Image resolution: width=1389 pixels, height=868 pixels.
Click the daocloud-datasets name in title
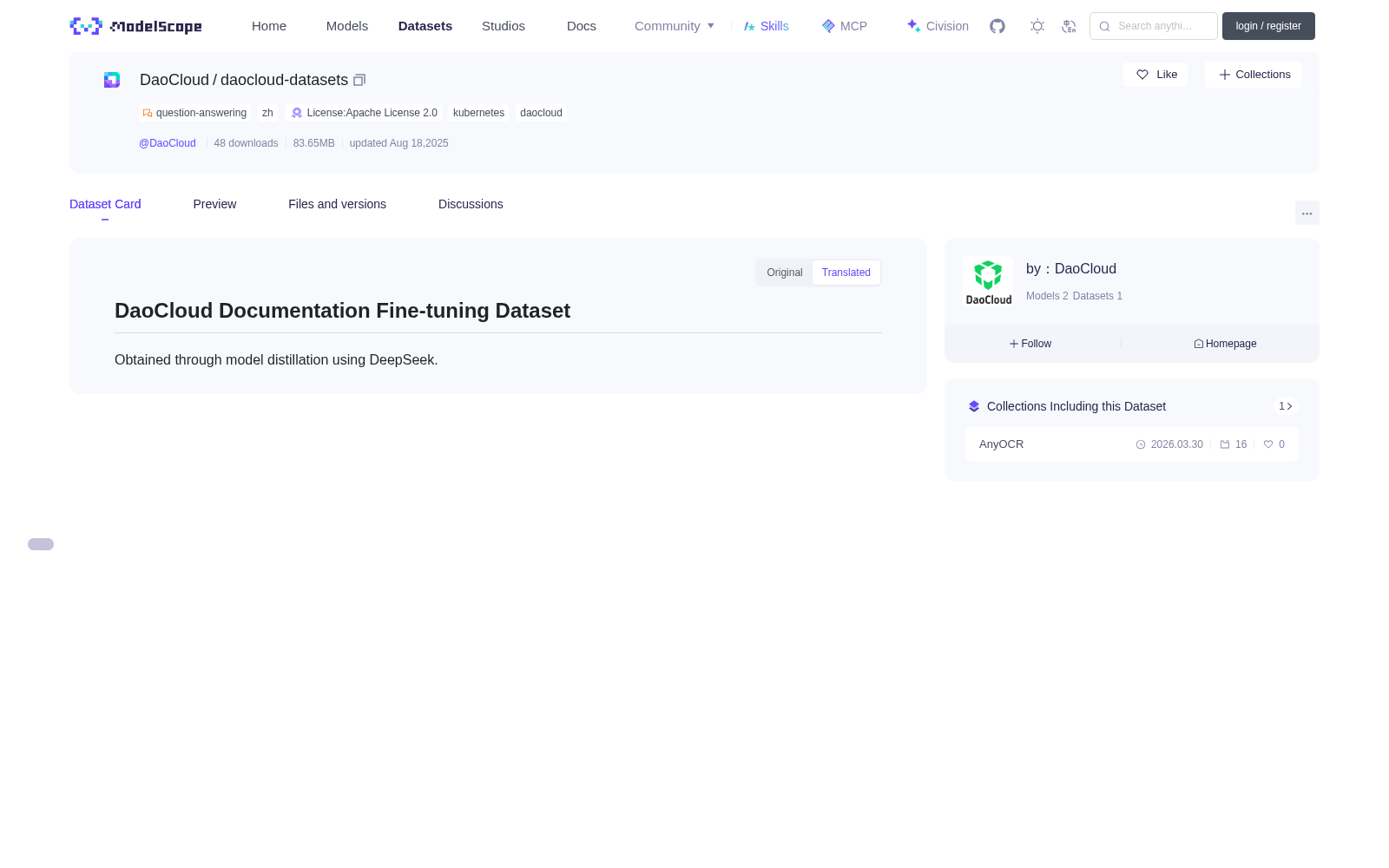click(x=284, y=80)
